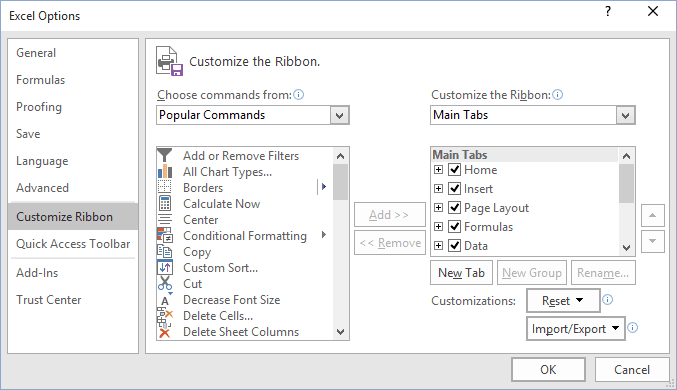The image size is (677, 390).
Task: Click the OK button
Action: point(548,370)
